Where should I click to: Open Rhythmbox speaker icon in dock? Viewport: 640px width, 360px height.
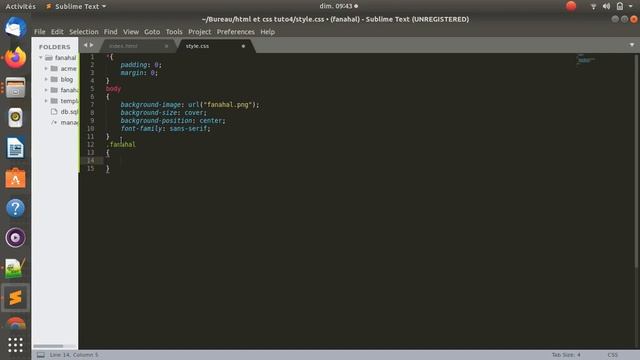click(x=15, y=118)
